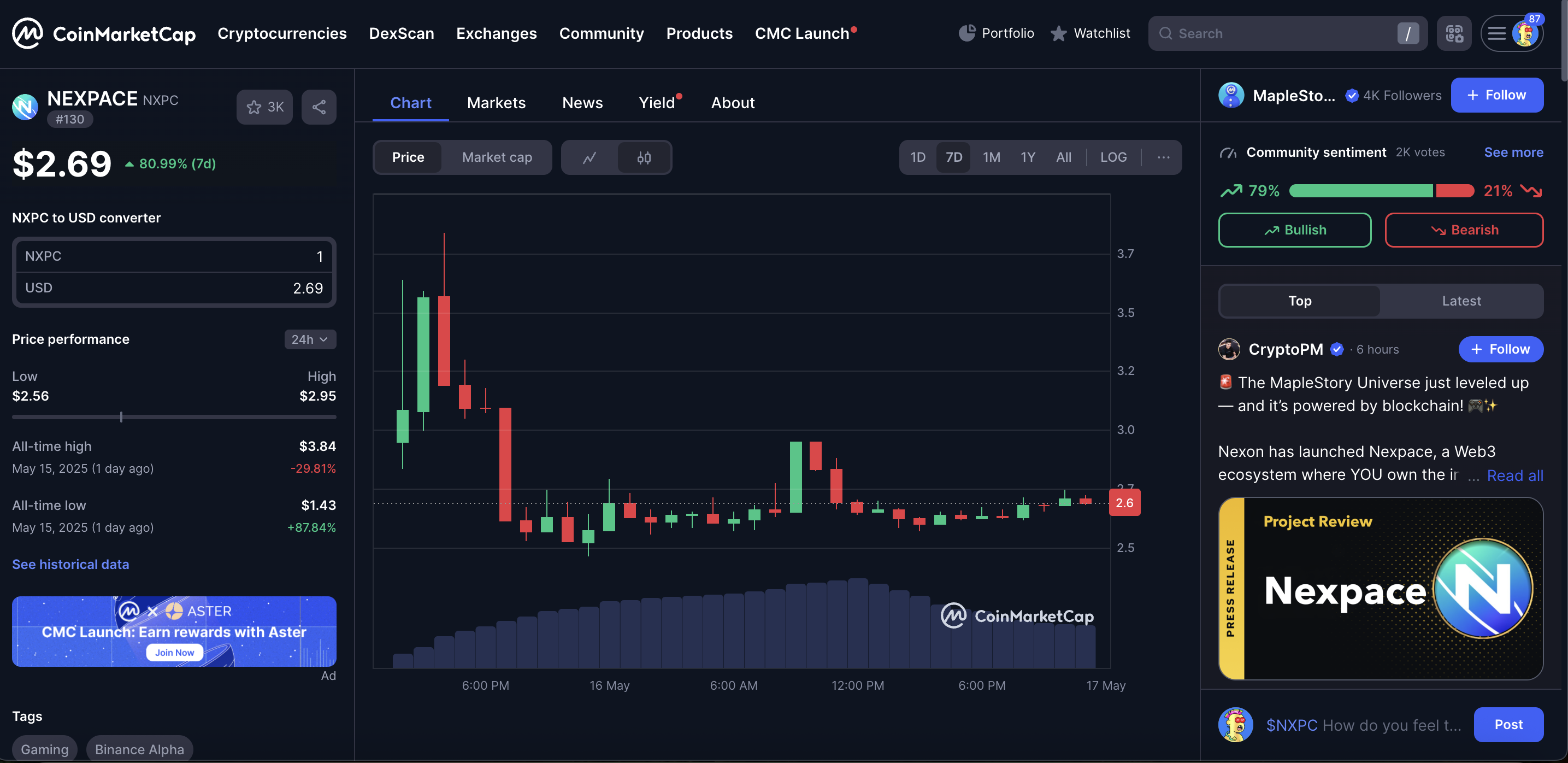Open the hamburger profile menu
1568x763 pixels.
pos(1512,33)
